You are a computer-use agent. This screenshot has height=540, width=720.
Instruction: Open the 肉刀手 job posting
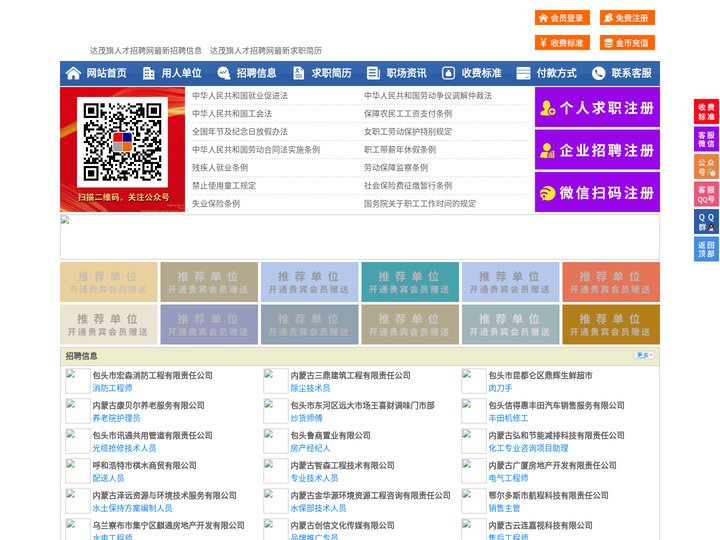point(501,388)
